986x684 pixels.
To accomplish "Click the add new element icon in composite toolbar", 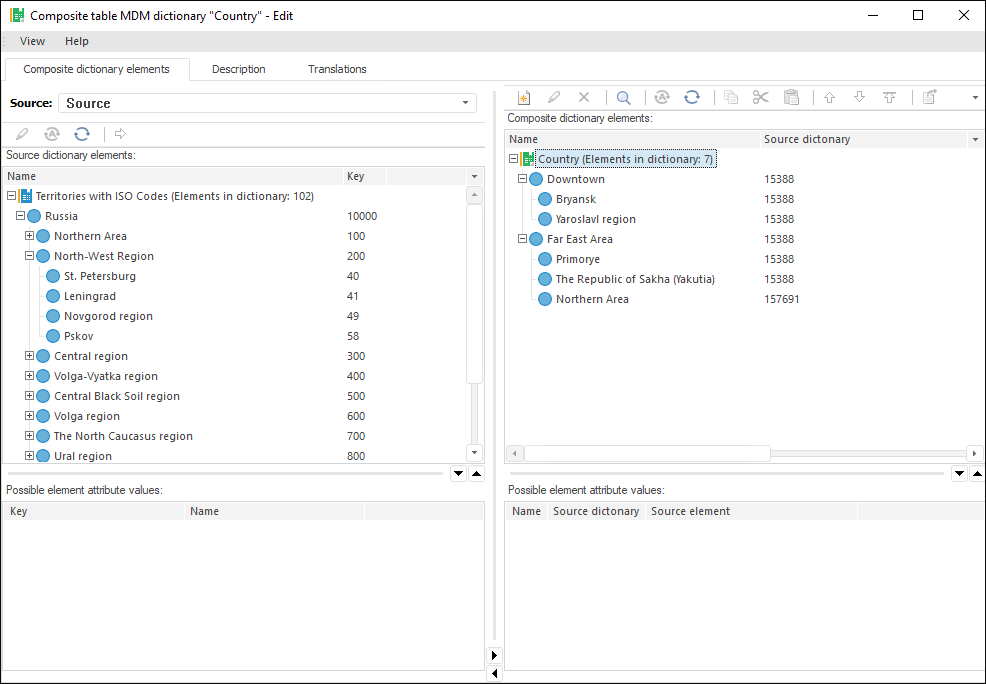I will [x=522, y=97].
